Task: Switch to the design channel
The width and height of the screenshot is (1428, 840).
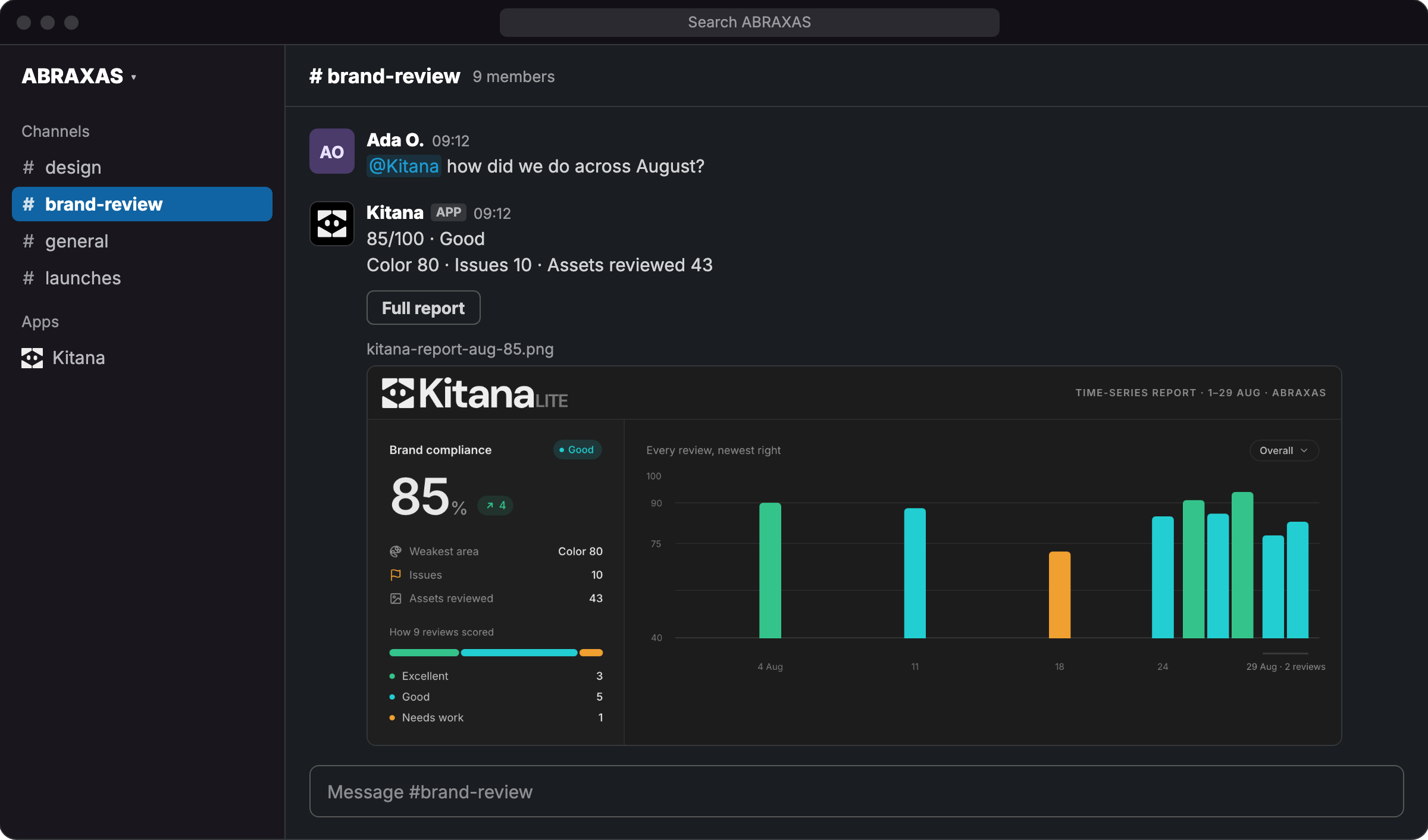Action: pyautogui.click(x=142, y=167)
